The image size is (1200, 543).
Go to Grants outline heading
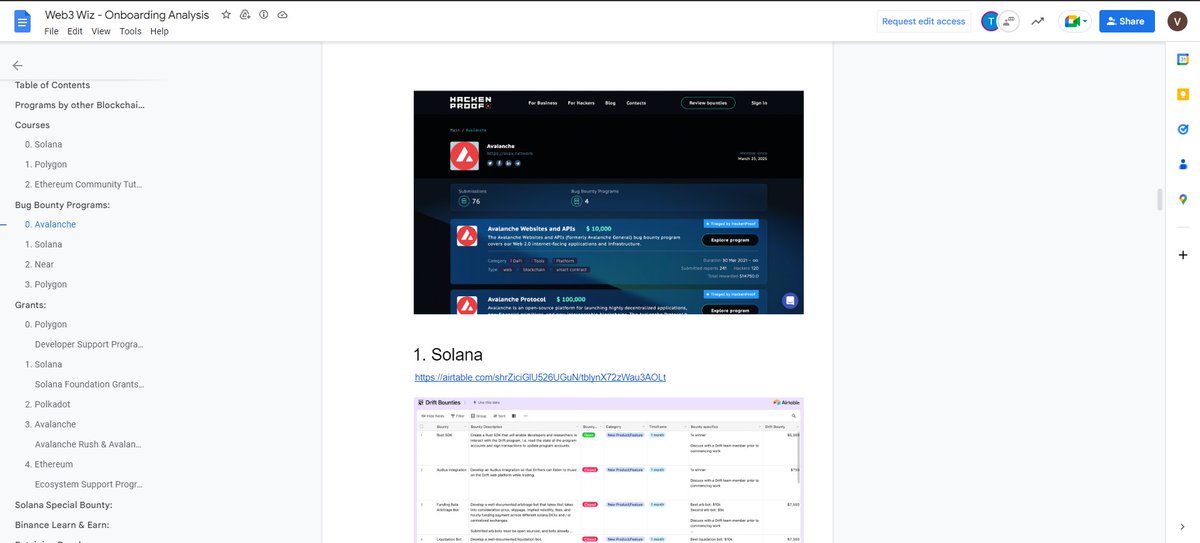(x=31, y=305)
